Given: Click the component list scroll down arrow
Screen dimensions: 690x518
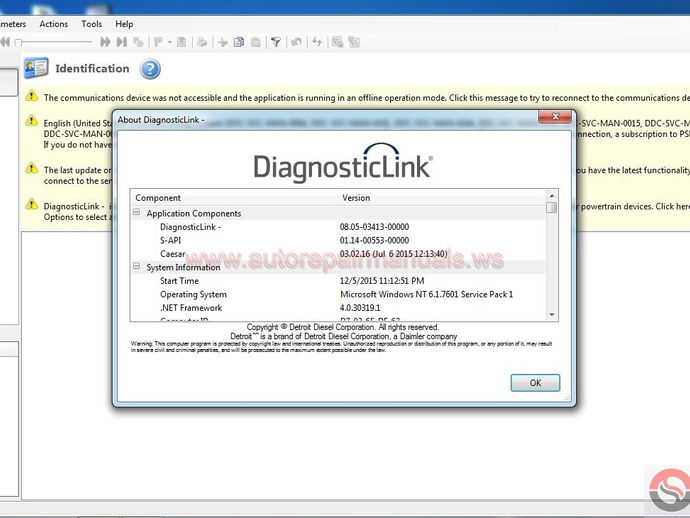Looking at the screenshot, I should (x=551, y=315).
